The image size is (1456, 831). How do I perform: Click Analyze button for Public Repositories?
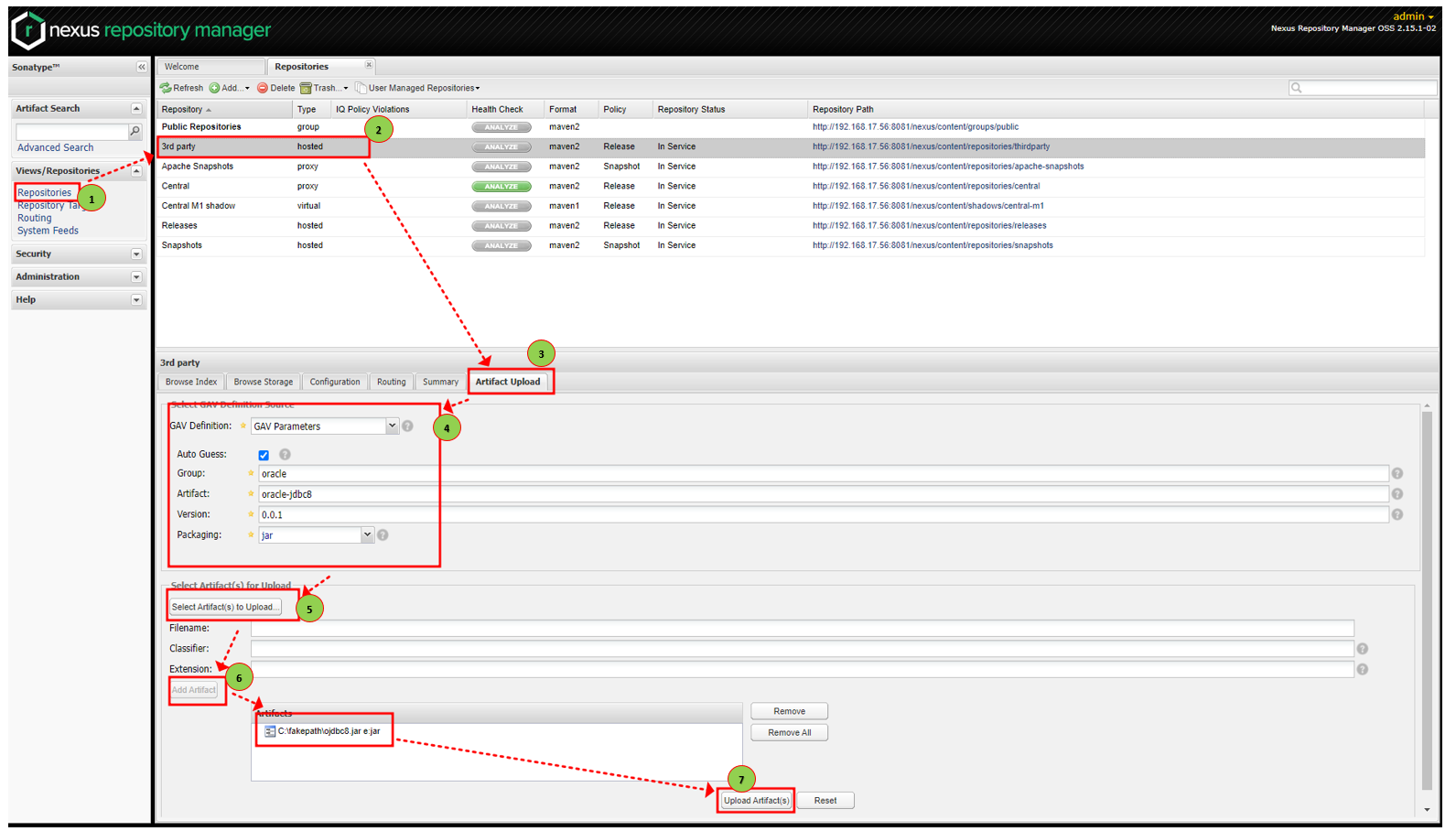(502, 127)
